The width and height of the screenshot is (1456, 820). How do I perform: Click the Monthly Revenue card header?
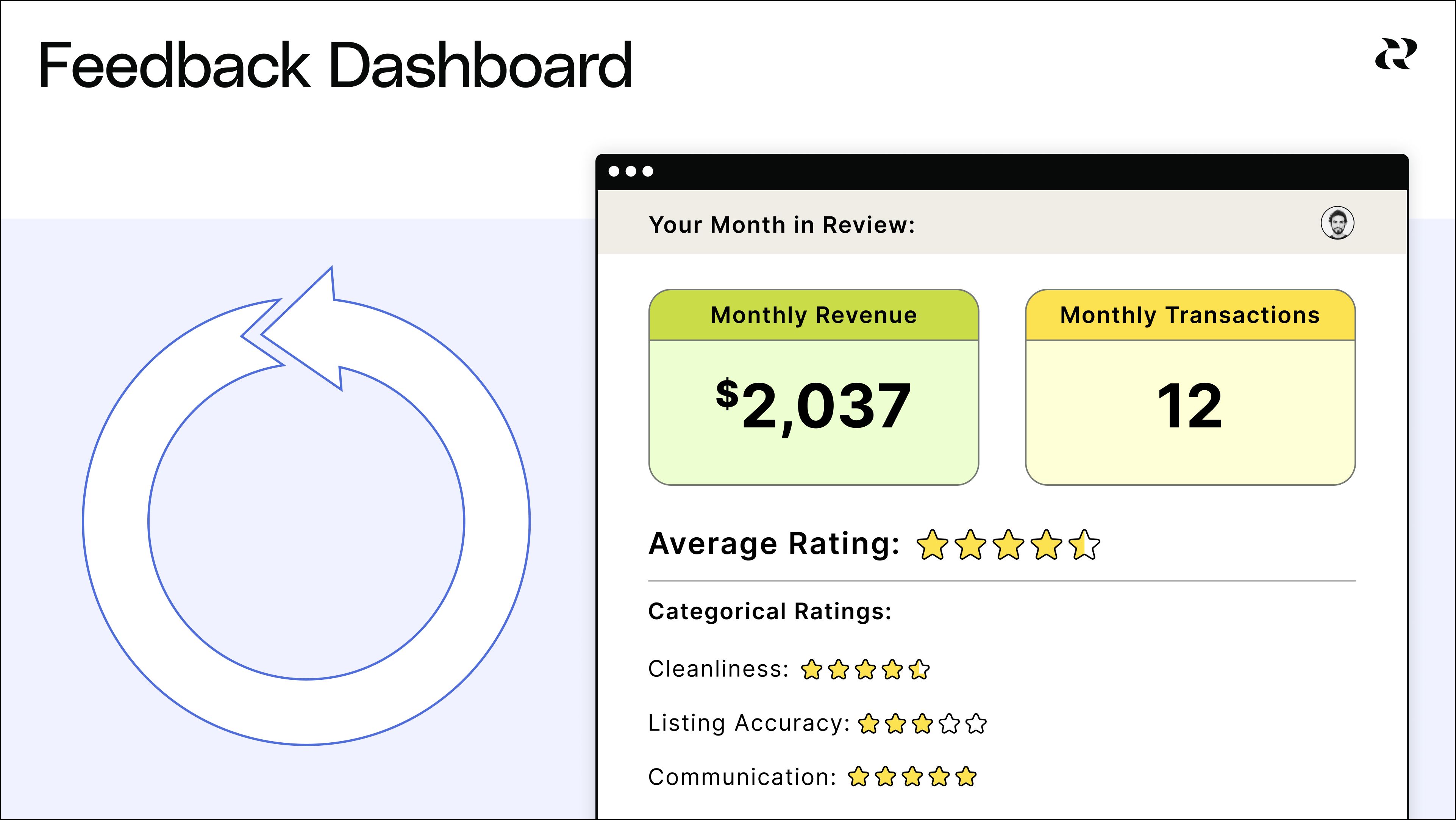pos(813,315)
